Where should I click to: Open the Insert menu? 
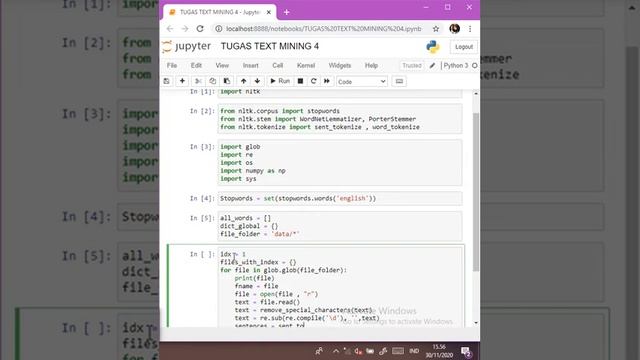point(251,65)
